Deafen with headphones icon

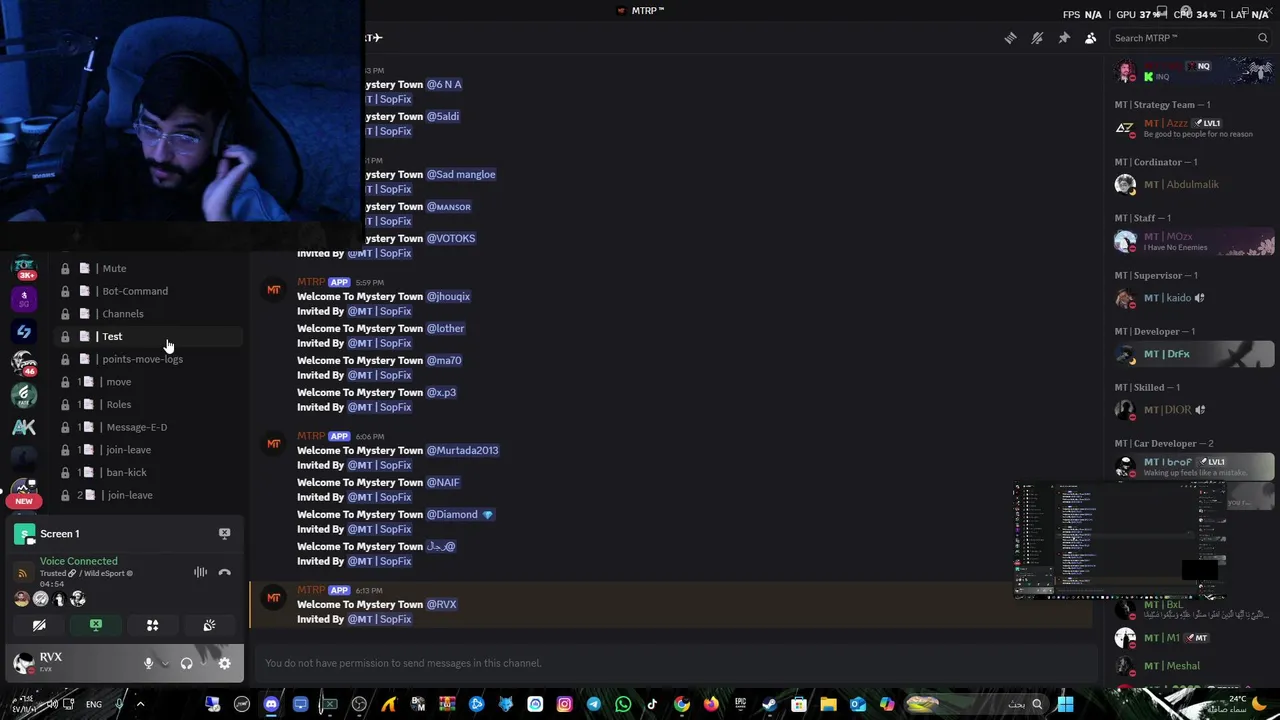click(186, 663)
